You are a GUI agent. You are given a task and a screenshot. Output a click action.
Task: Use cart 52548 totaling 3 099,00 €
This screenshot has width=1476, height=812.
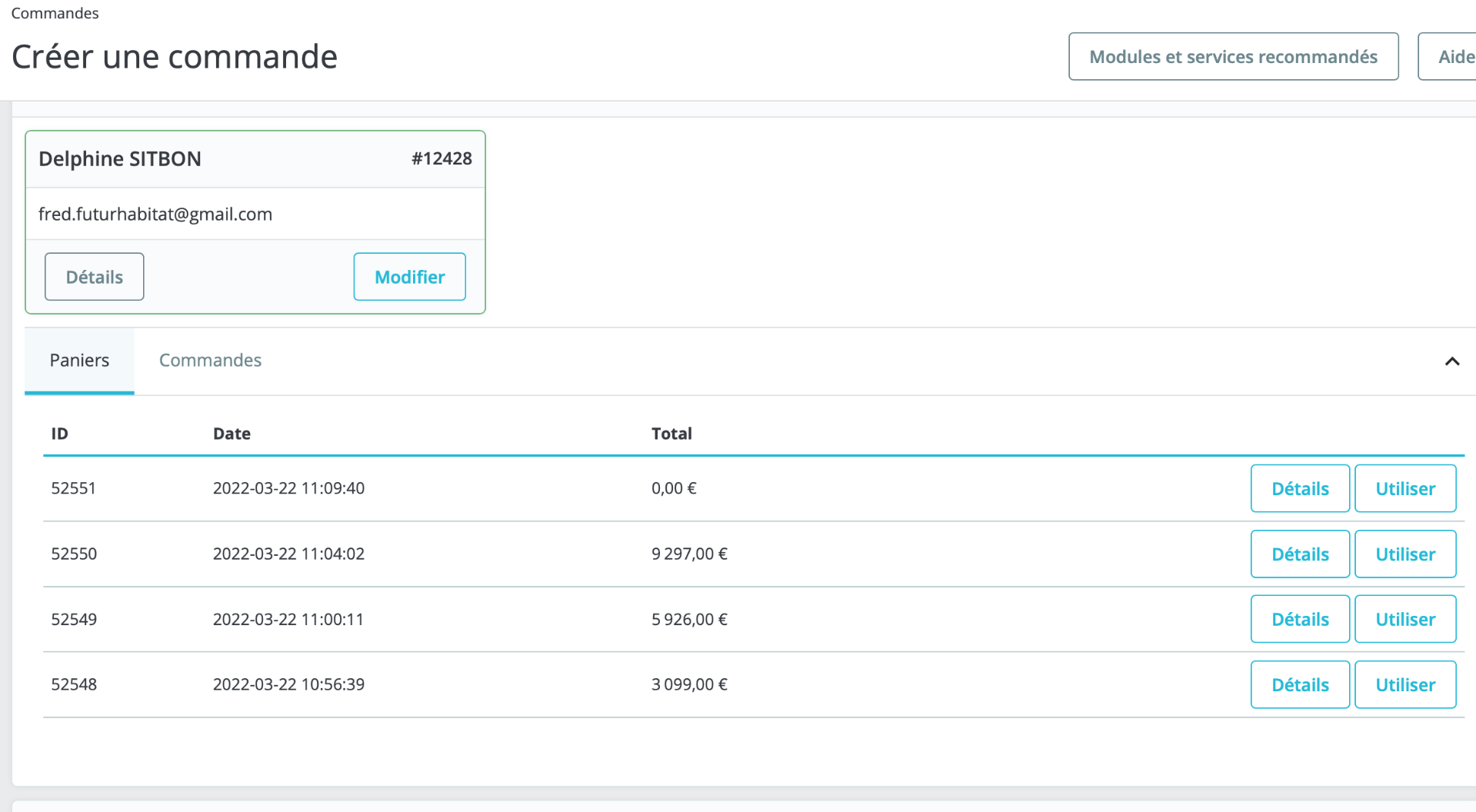click(1404, 684)
